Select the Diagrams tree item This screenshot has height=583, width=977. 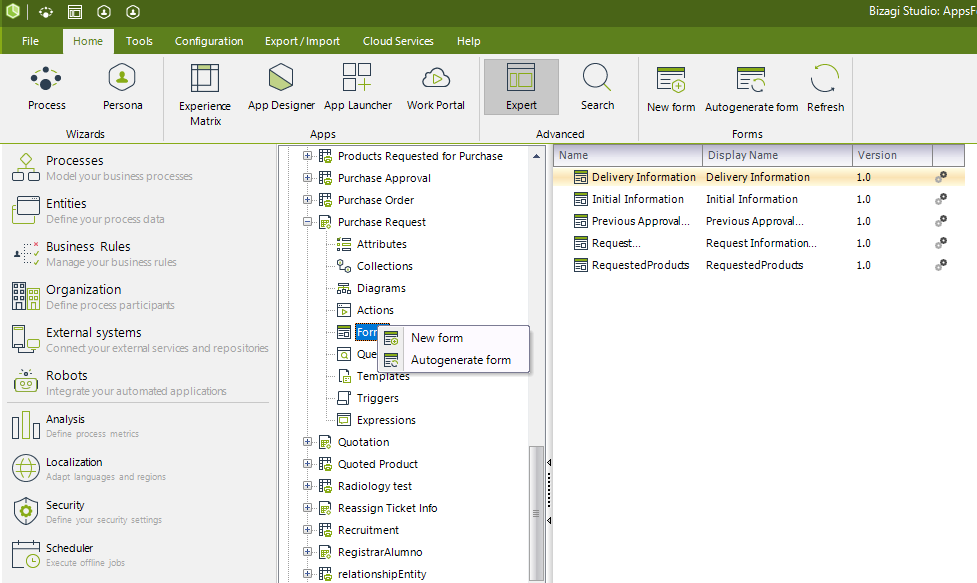371,288
